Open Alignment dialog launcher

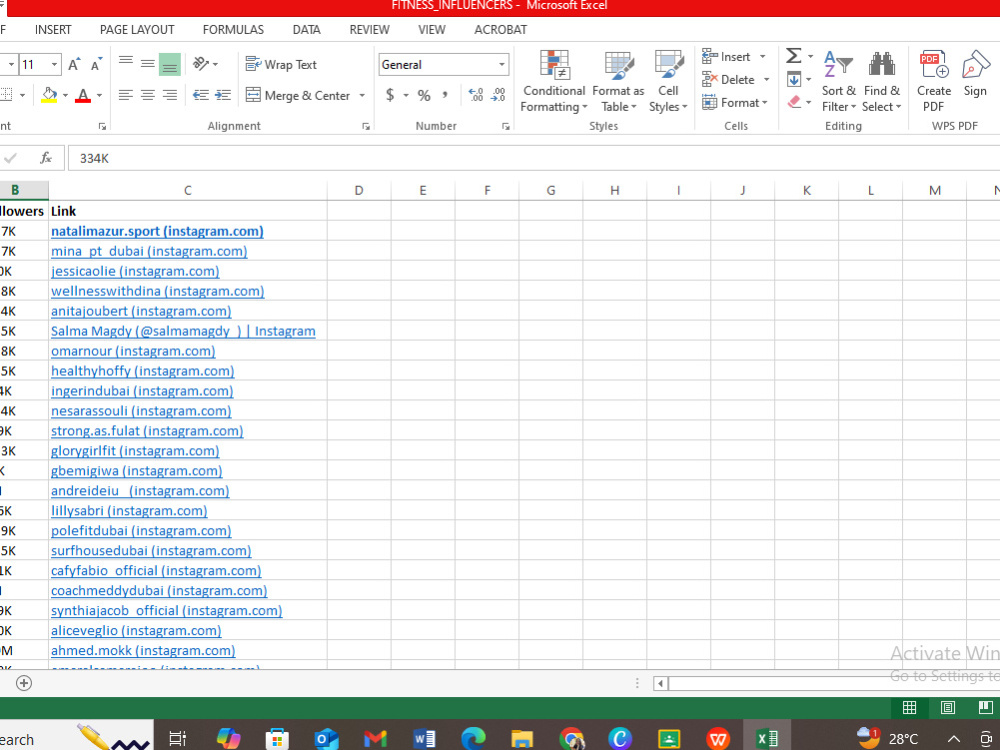pyautogui.click(x=366, y=126)
